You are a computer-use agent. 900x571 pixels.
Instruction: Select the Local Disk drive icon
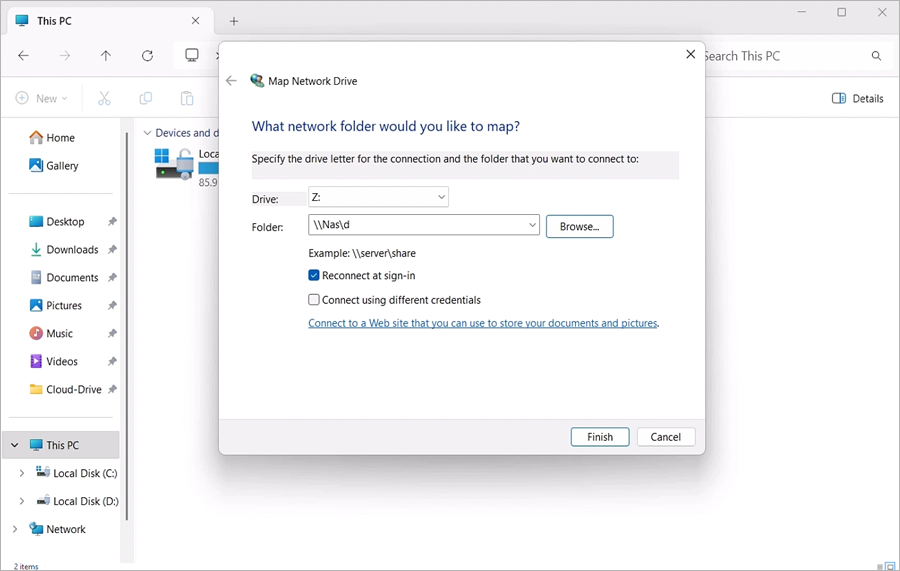tap(174, 164)
